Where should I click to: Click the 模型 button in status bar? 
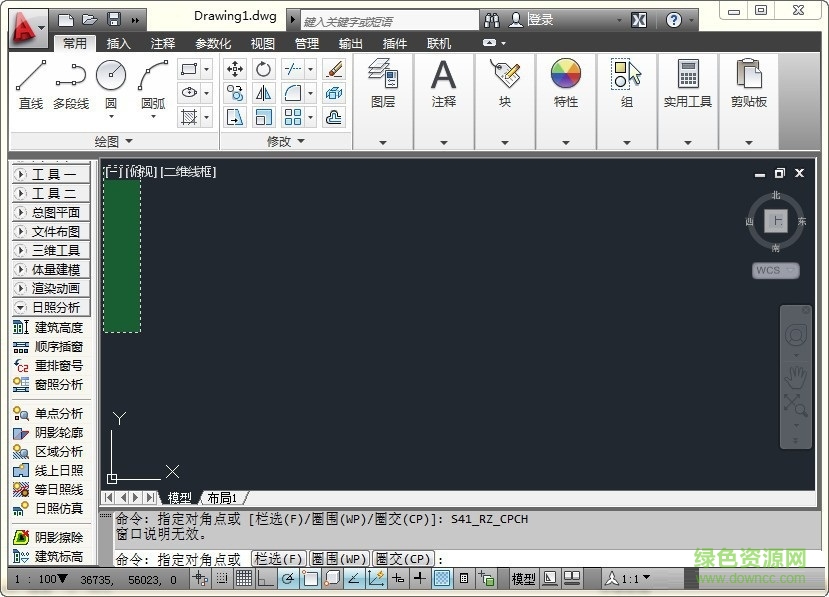pos(523,579)
